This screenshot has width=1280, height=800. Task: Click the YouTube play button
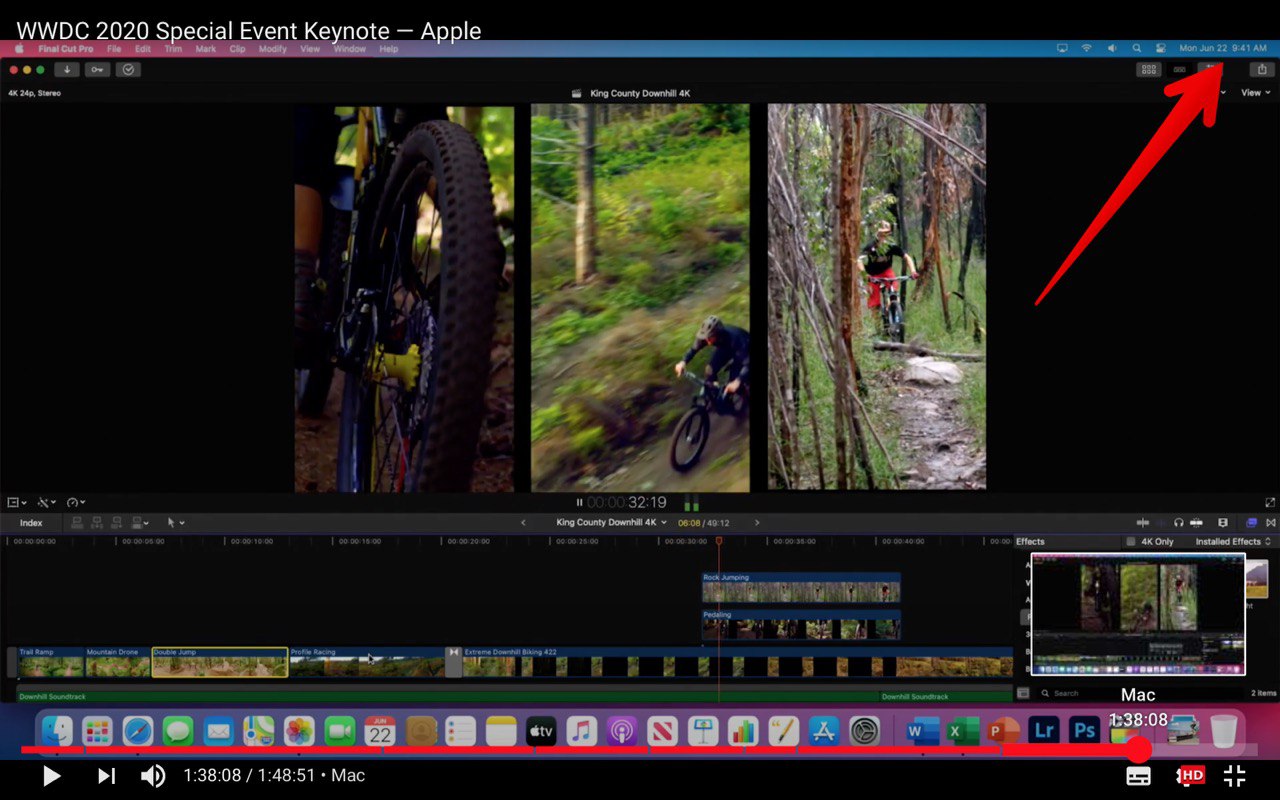tap(51, 776)
